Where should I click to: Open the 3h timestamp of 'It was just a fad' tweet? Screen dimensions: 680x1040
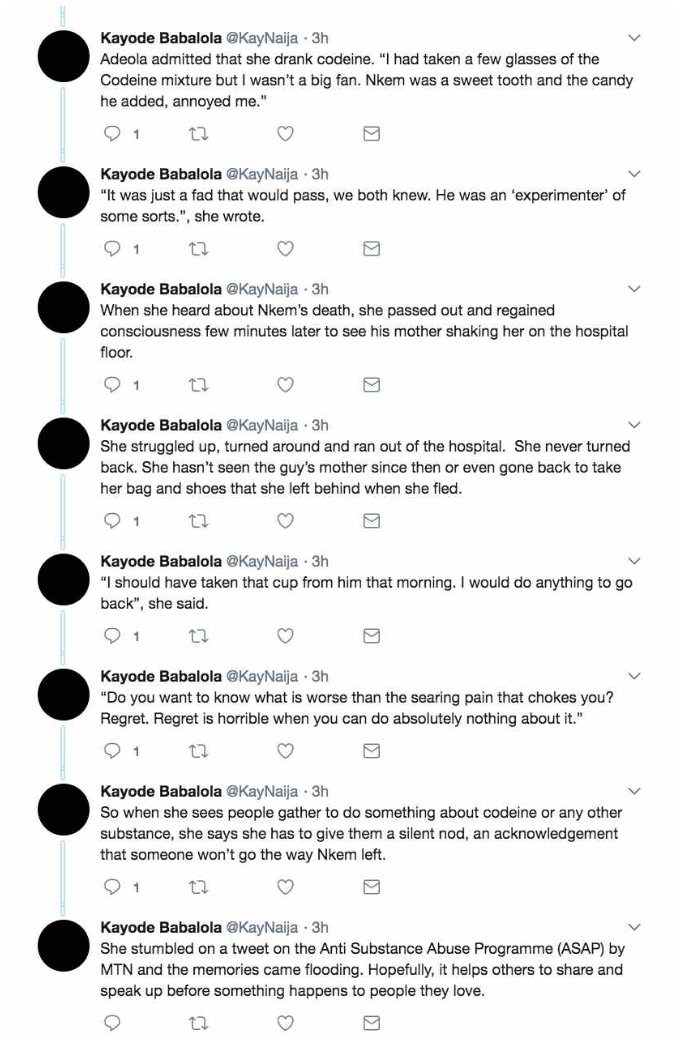coord(320,174)
